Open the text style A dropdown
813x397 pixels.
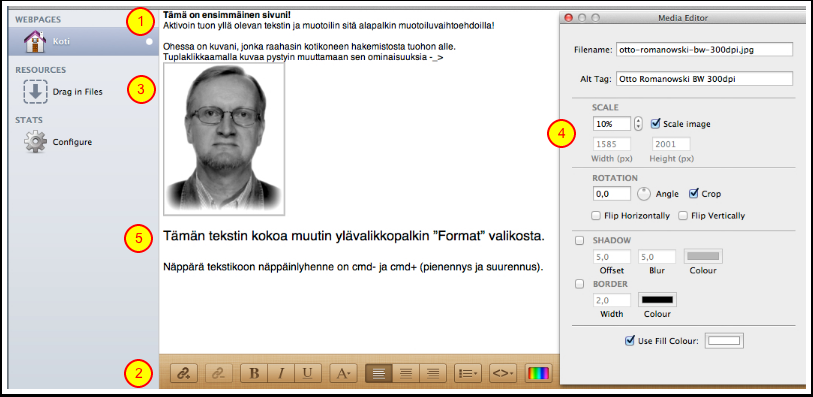click(344, 373)
